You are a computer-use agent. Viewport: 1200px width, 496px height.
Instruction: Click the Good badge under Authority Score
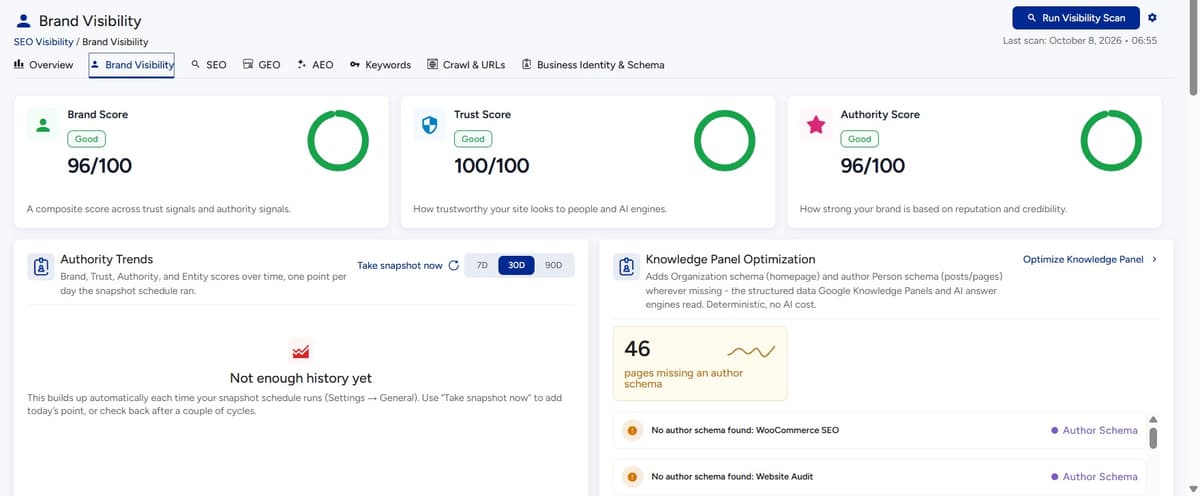pos(860,139)
